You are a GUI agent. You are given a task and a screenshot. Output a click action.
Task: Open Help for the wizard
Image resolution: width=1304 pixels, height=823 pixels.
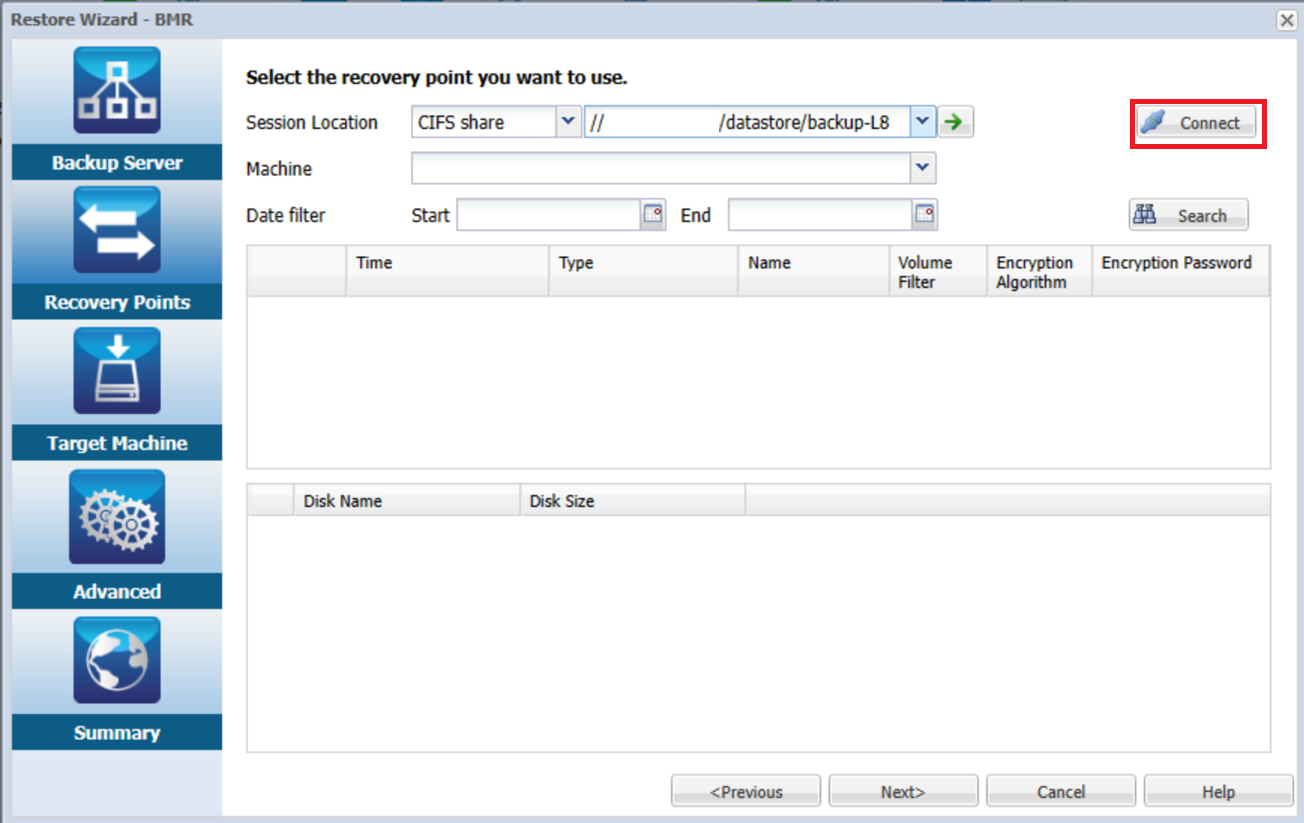(1218, 791)
